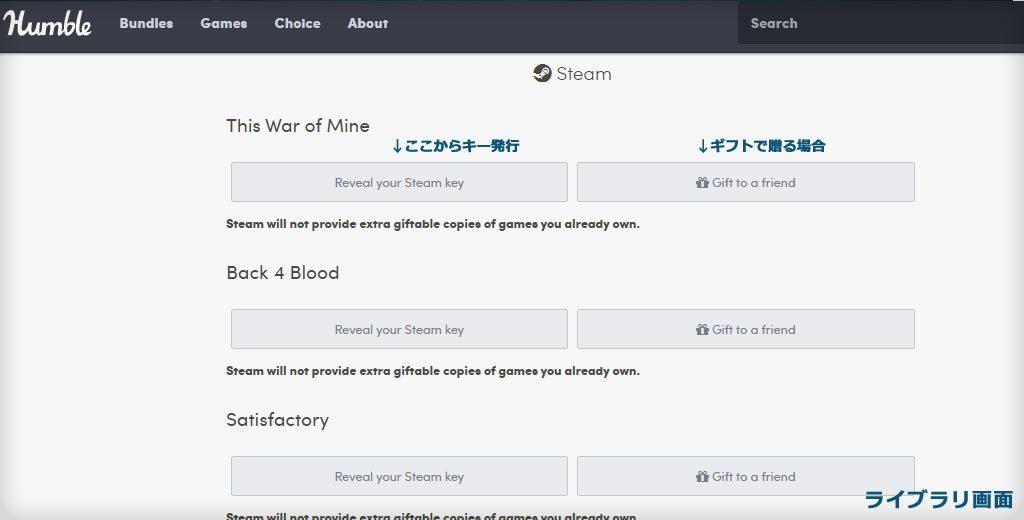
Task: Reveal Steam key for Back 4 Blood
Action: [399, 329]
